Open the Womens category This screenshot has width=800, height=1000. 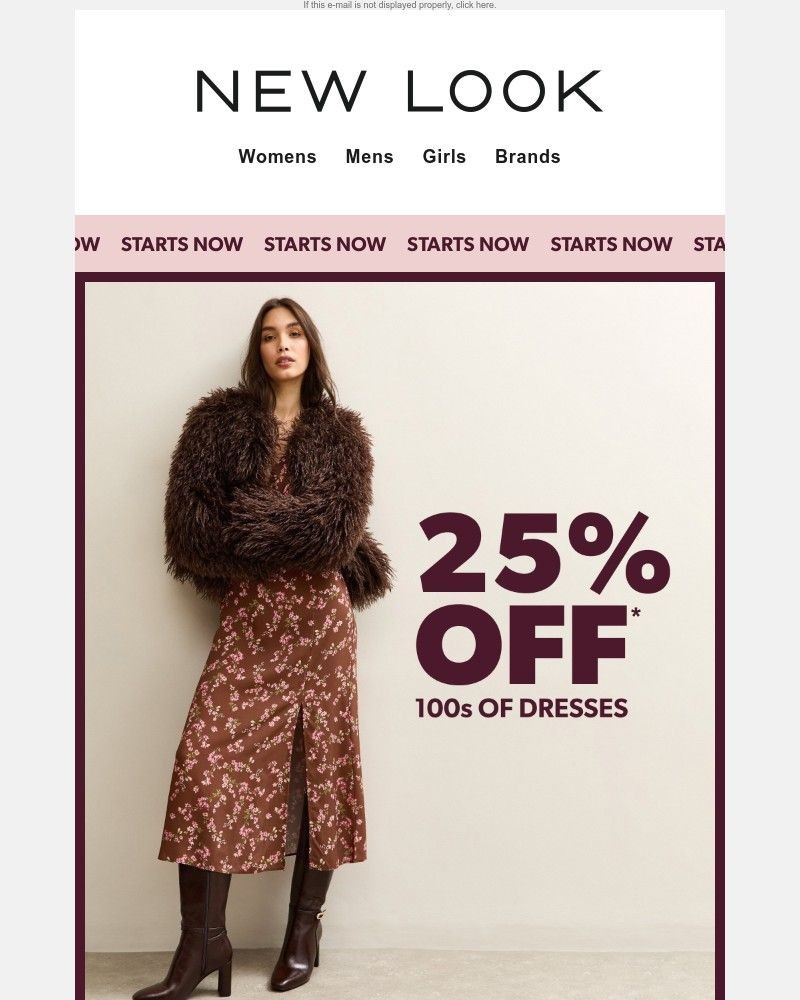click(278, 156)
